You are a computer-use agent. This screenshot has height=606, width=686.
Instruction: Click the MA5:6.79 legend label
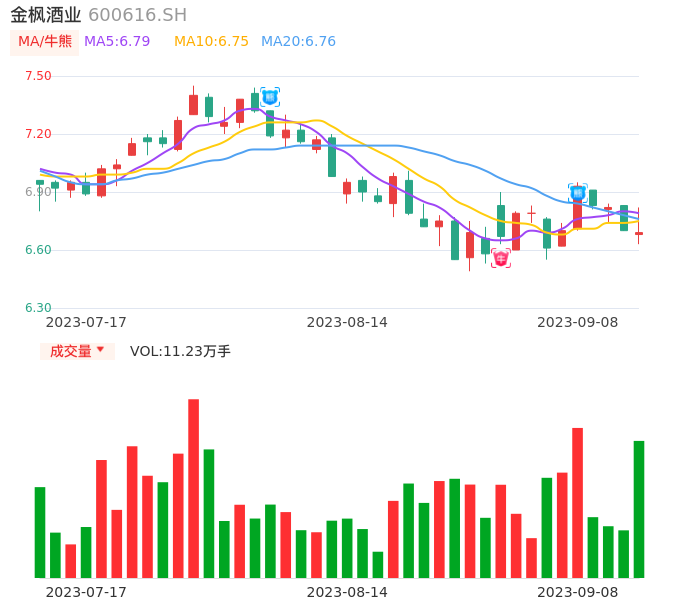pos(117,42)
